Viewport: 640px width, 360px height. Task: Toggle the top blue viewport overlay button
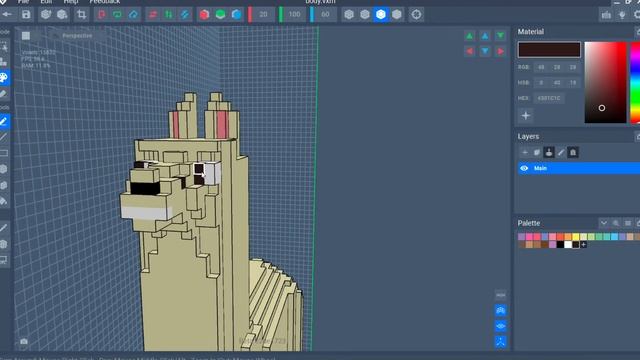pos(501,311)
